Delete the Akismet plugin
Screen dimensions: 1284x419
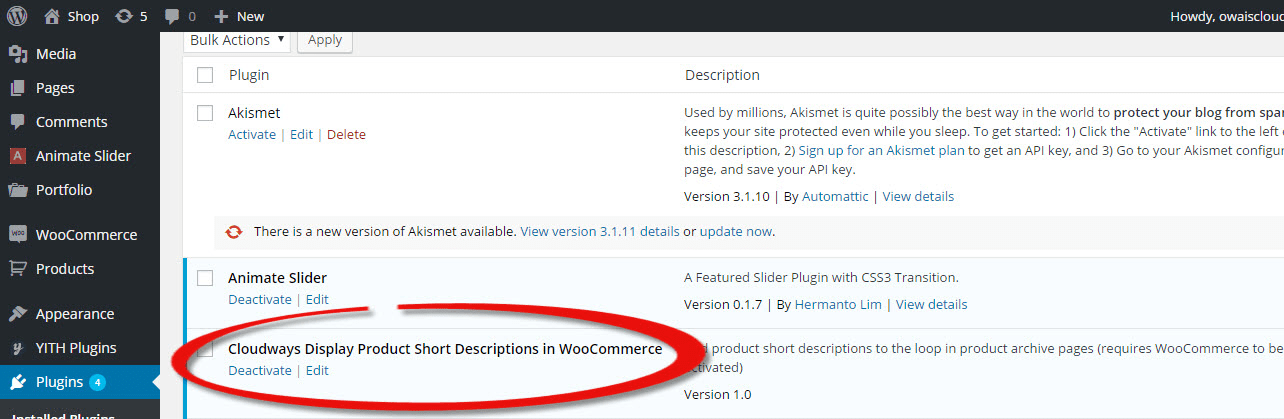click(x=346, y=135)
